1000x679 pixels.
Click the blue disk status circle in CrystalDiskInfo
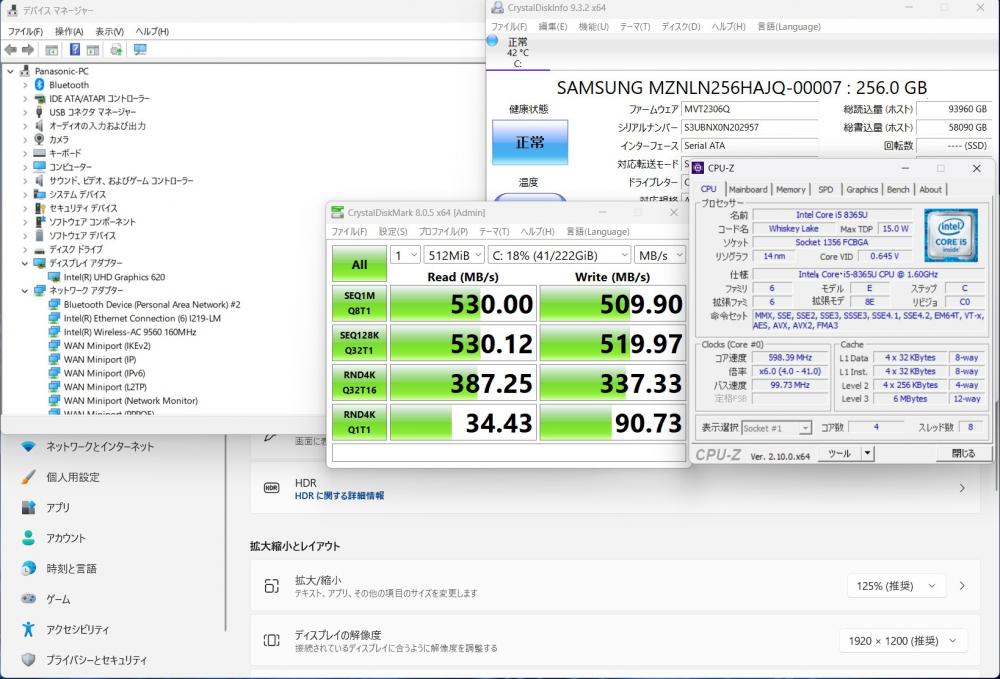coord(492,41)
